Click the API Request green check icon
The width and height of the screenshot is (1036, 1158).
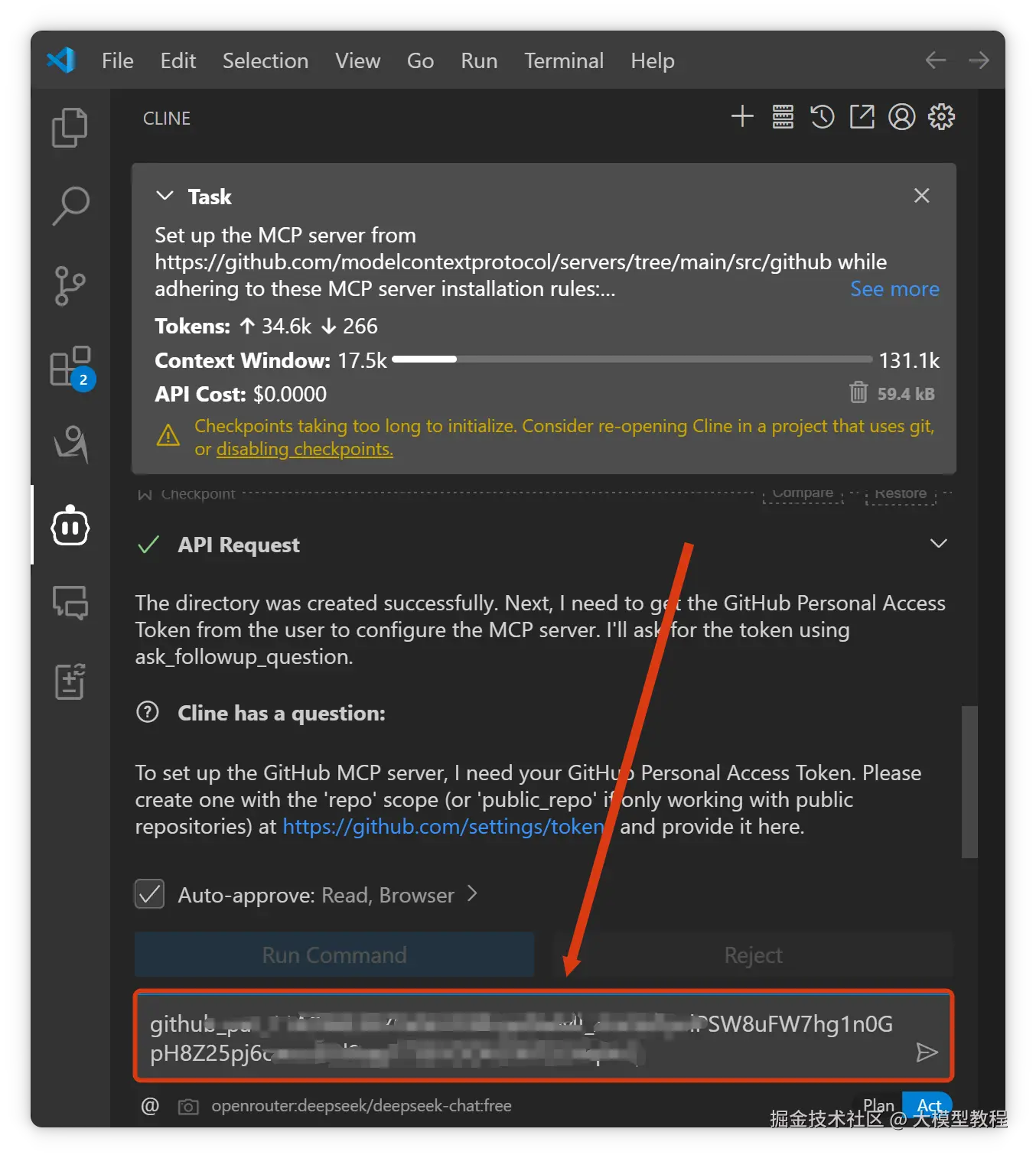[148, 545]
